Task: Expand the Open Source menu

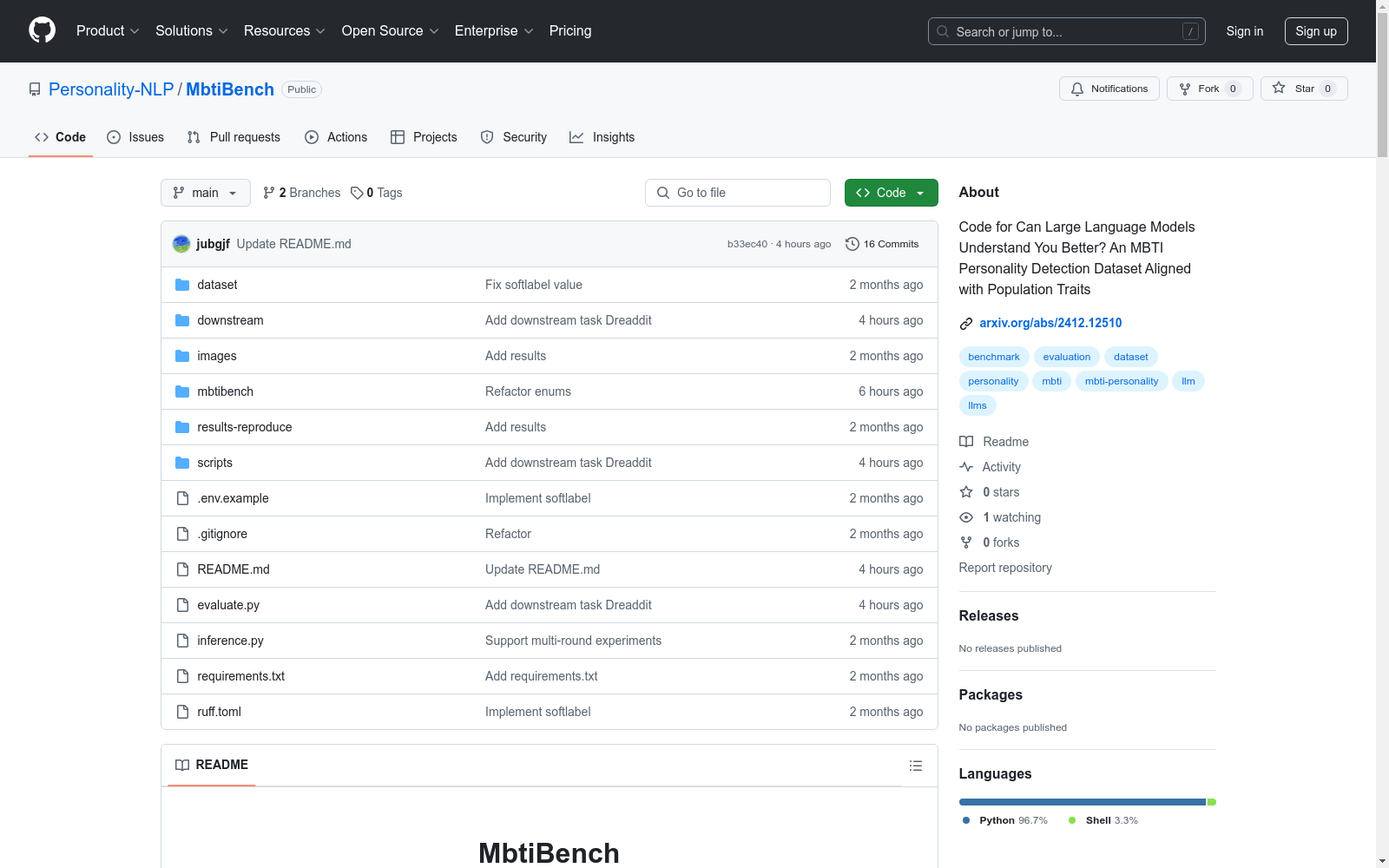Action: 391,31
